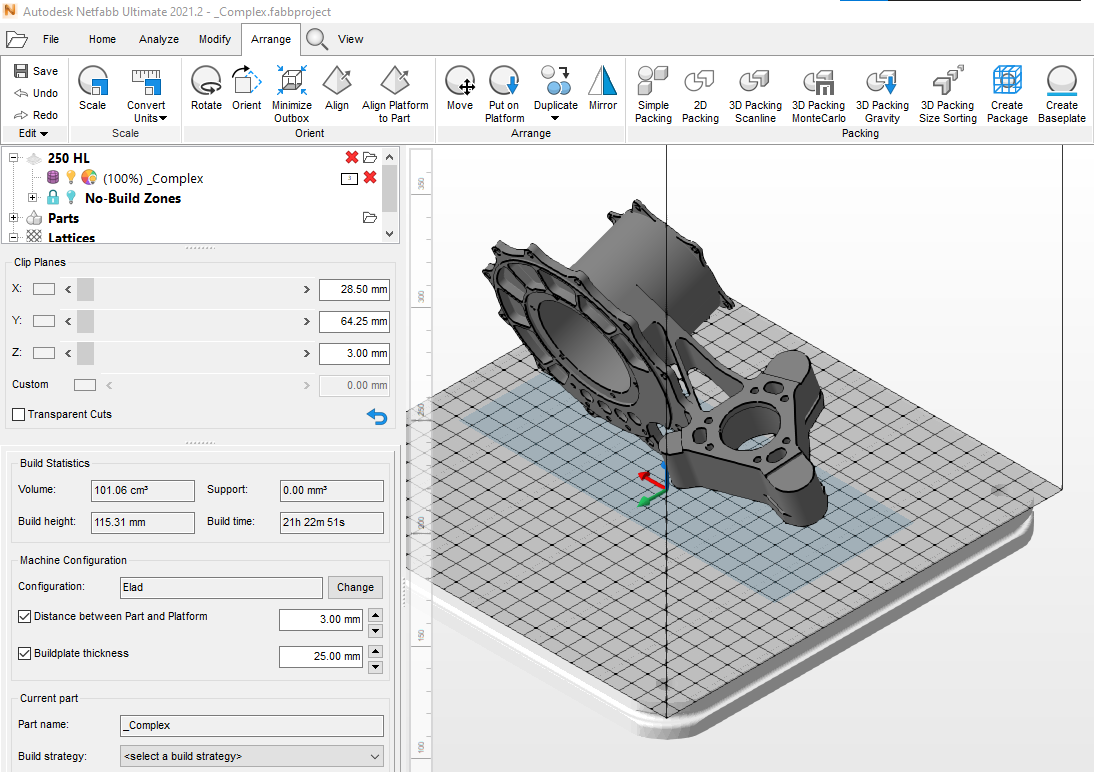
Task: Reset clip planes with blue arrow
Action: 377,417
